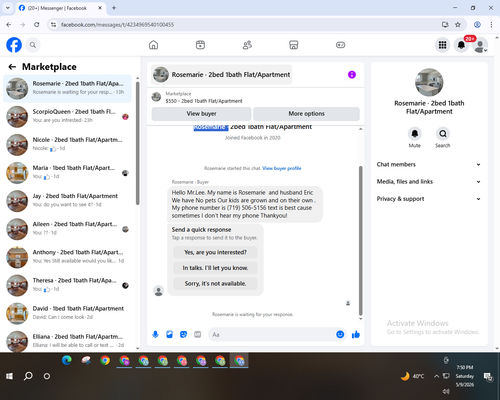Open the Nicole conversation
The width and height of the screenshot is (500, 400).
67,145
